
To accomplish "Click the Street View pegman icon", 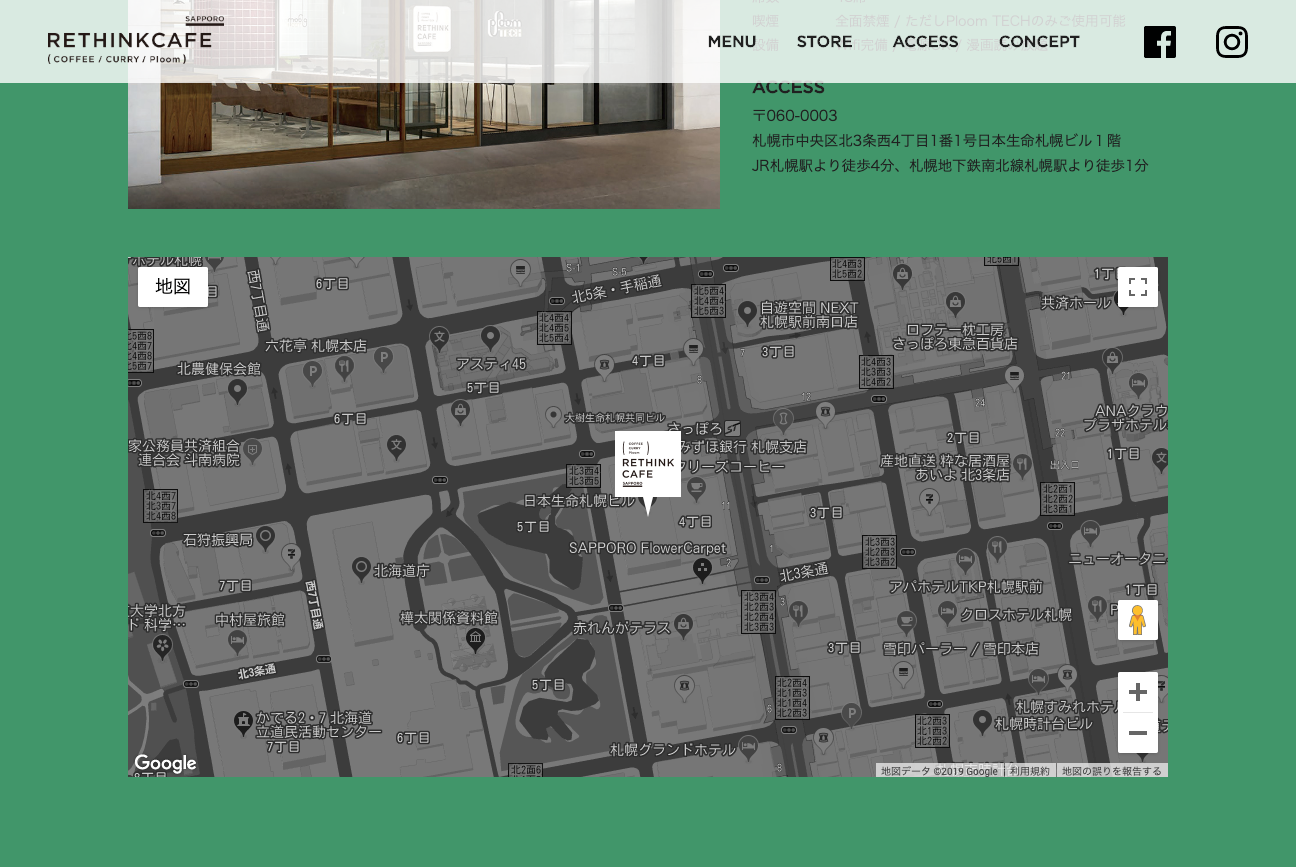I will click(x=1138, y=620).
